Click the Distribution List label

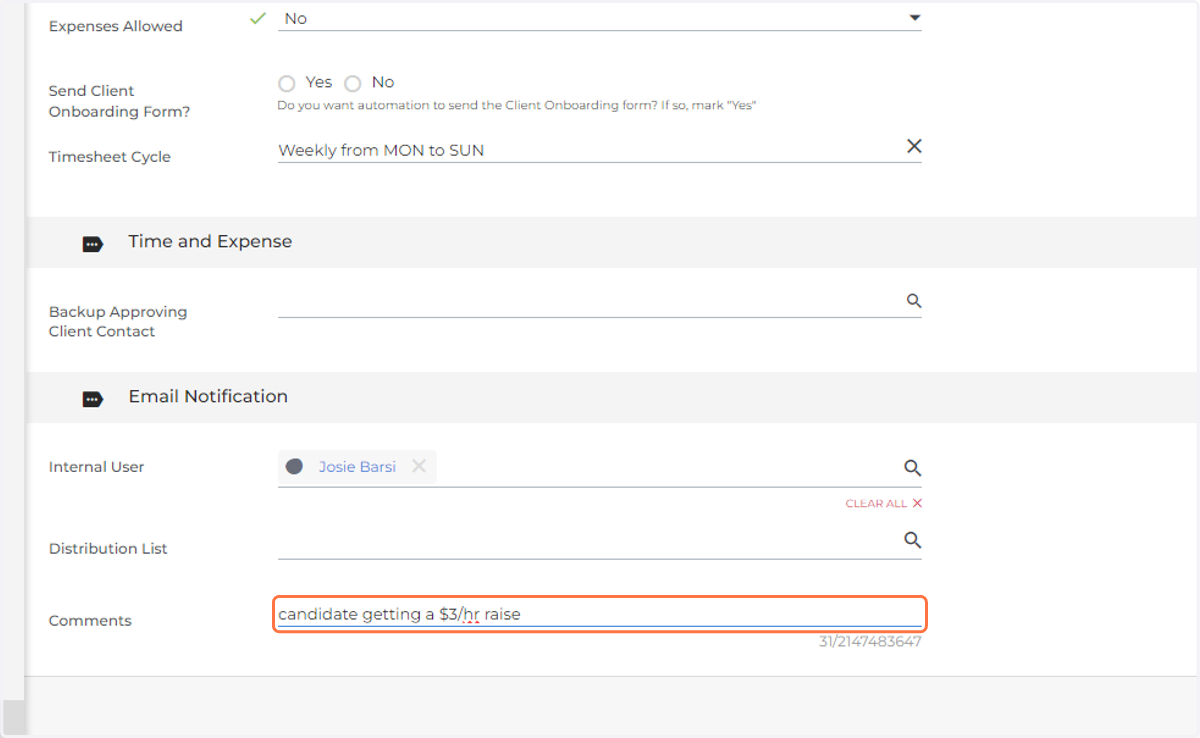tap(108, 549)
